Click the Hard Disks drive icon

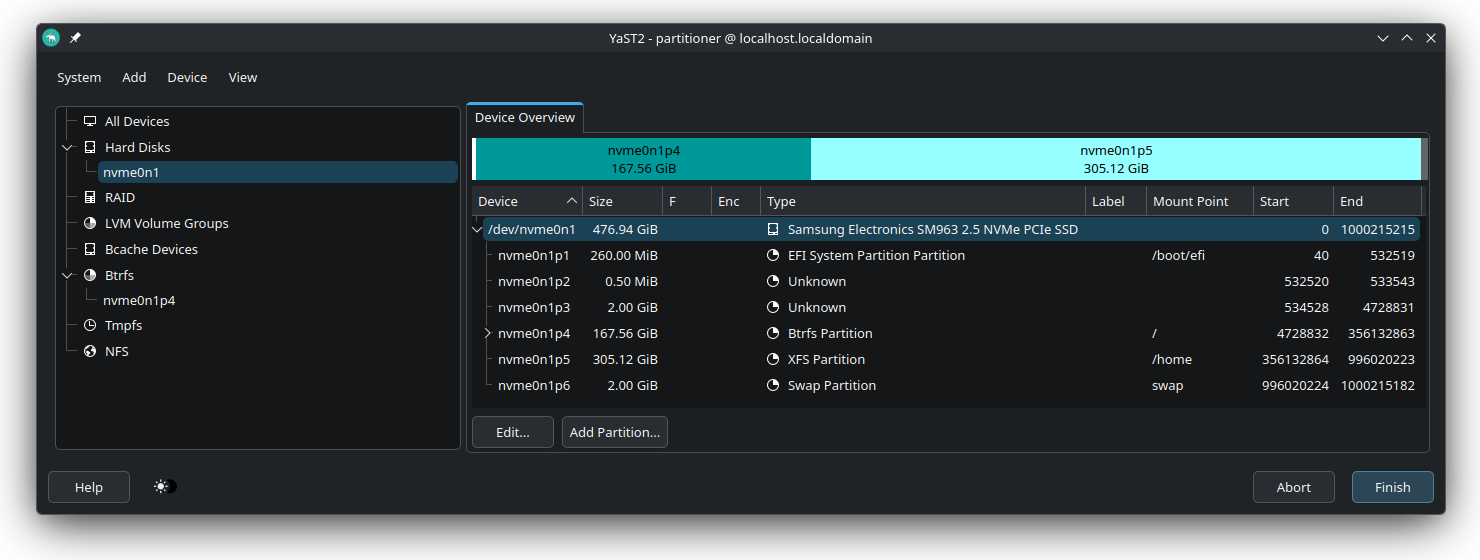(90, 147)
